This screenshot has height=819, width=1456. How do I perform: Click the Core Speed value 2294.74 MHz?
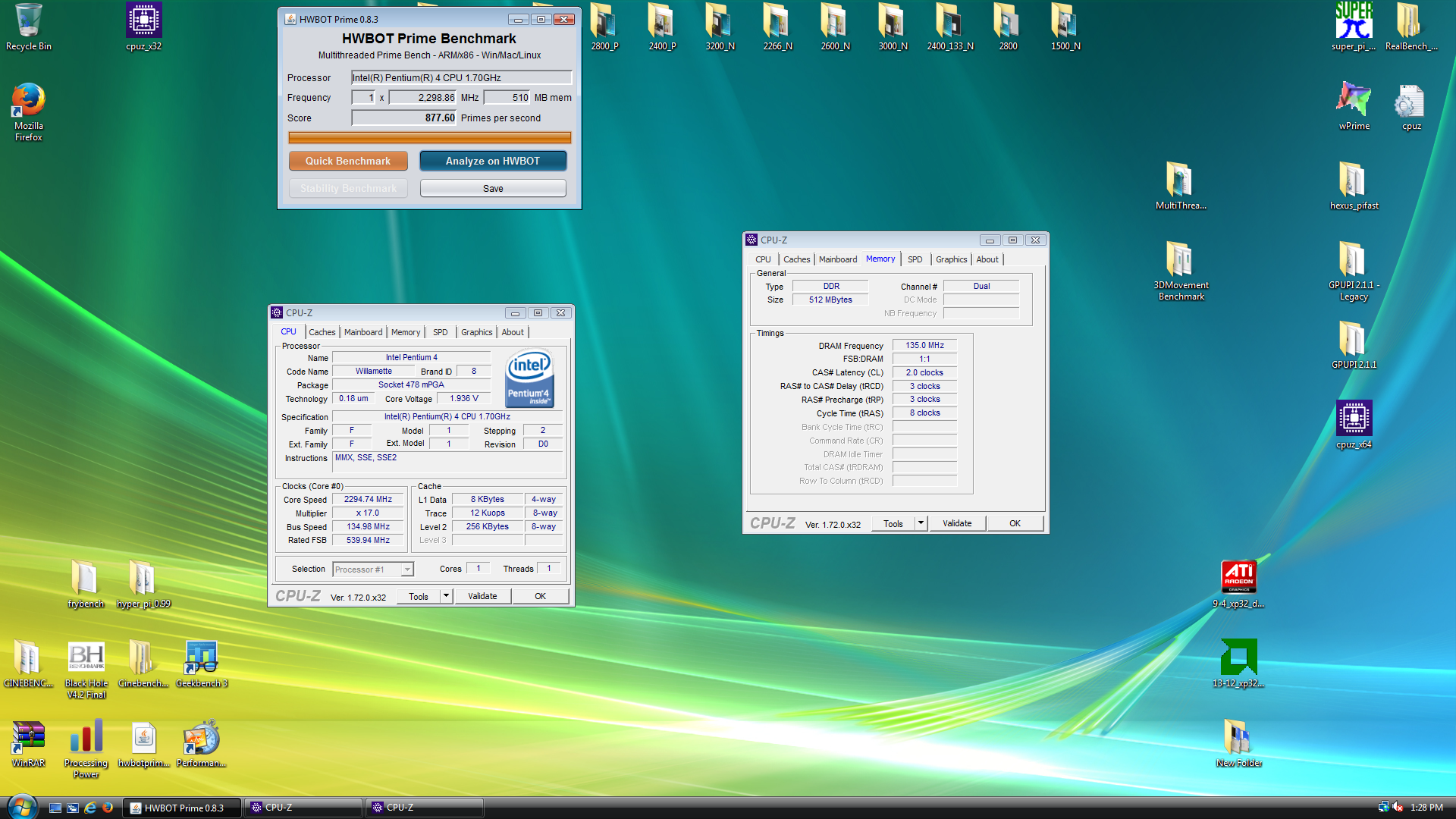point(368,499)
